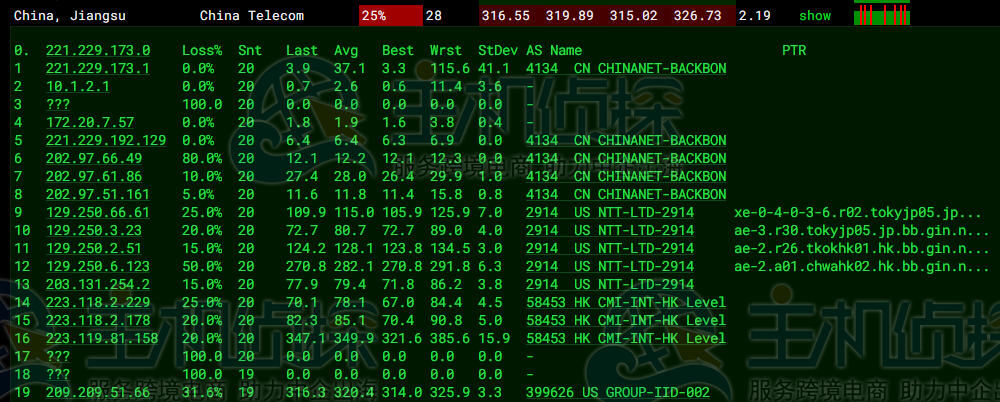The height and width of the screenshot is (402, 1000).
Task: Open IP link 202.97.51.161
Action: tap(98, 194)
